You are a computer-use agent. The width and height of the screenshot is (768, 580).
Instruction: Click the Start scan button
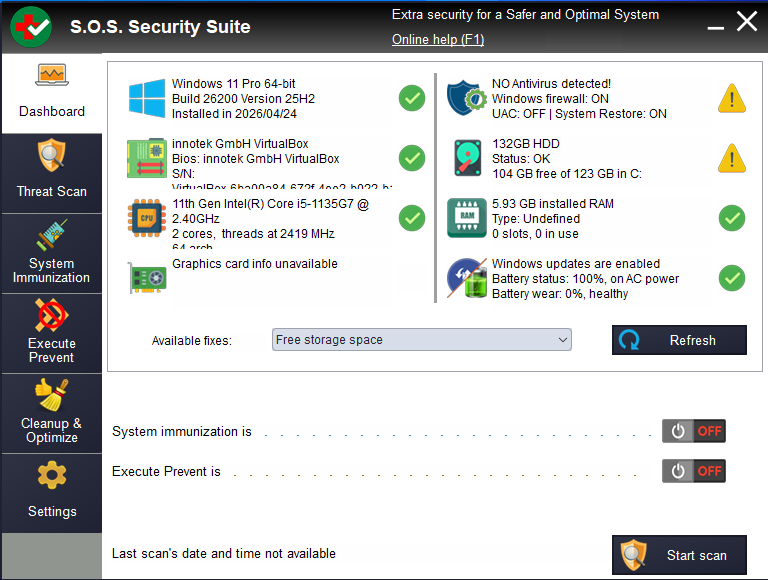pos(679,555)
